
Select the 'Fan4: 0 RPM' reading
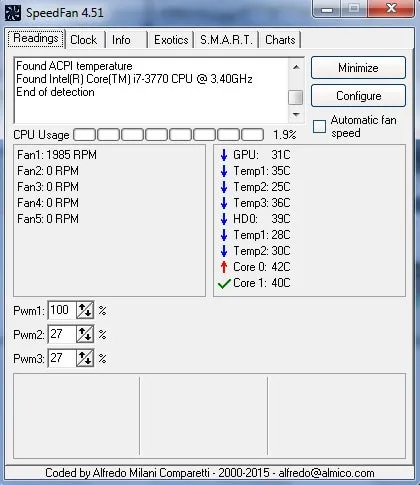(48, 203)
